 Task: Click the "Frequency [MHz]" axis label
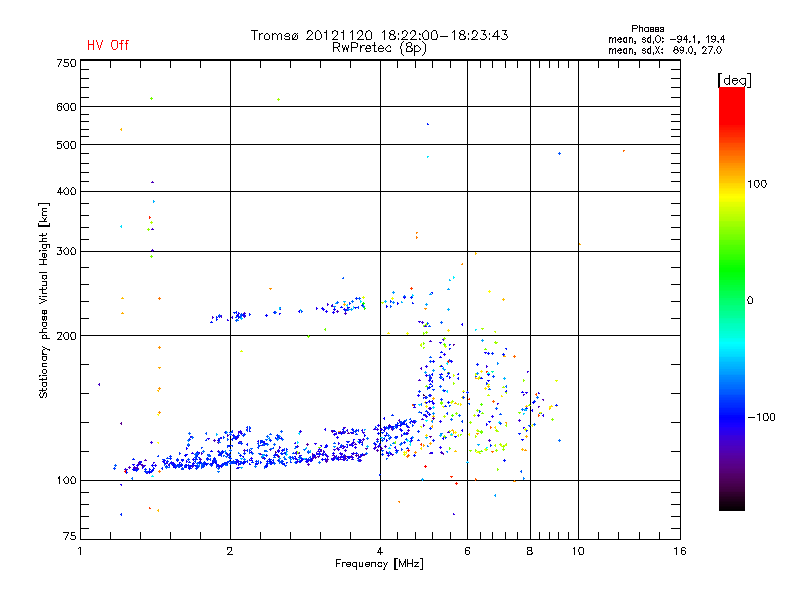point(379,564)
